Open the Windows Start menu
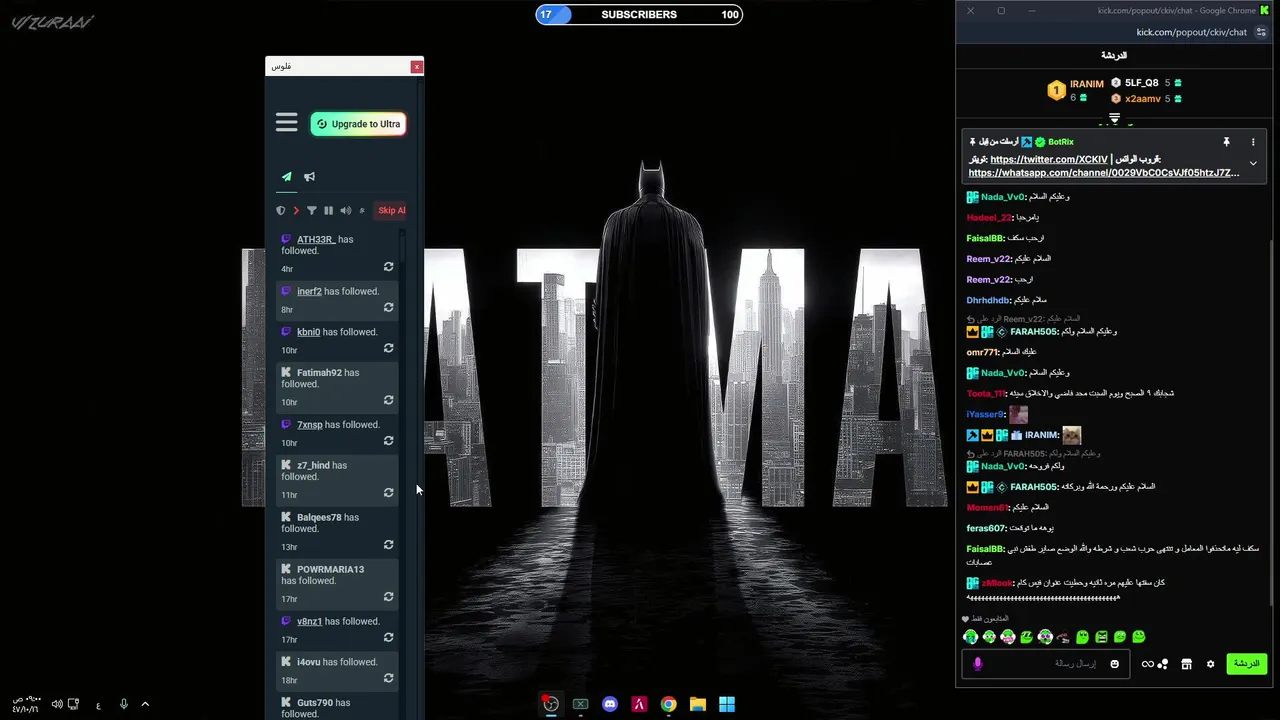This screenshot has height=720, width=1280. pos(727,704)
